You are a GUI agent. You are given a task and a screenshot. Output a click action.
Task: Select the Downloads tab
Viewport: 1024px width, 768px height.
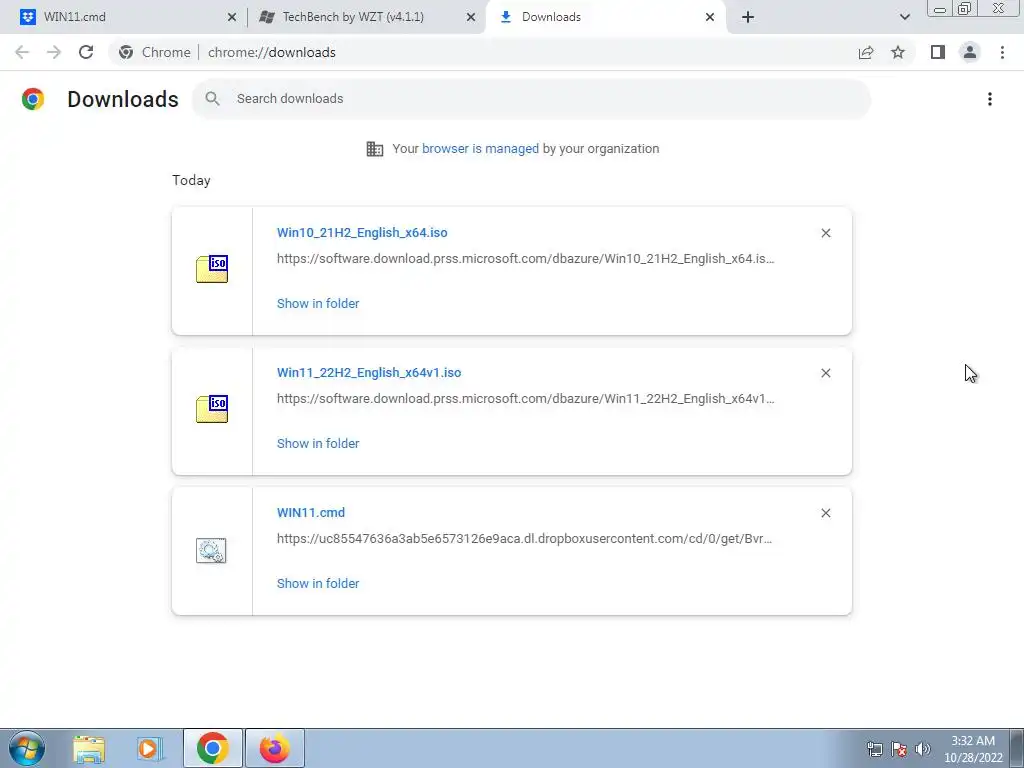(x=604, y=17)
